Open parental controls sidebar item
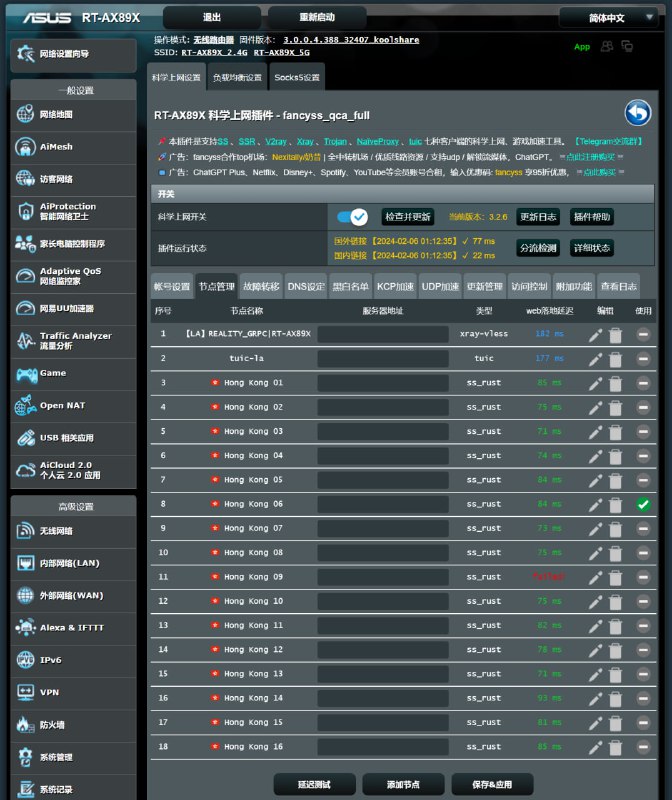The image size is (672, 800). [x=73, y=244]
